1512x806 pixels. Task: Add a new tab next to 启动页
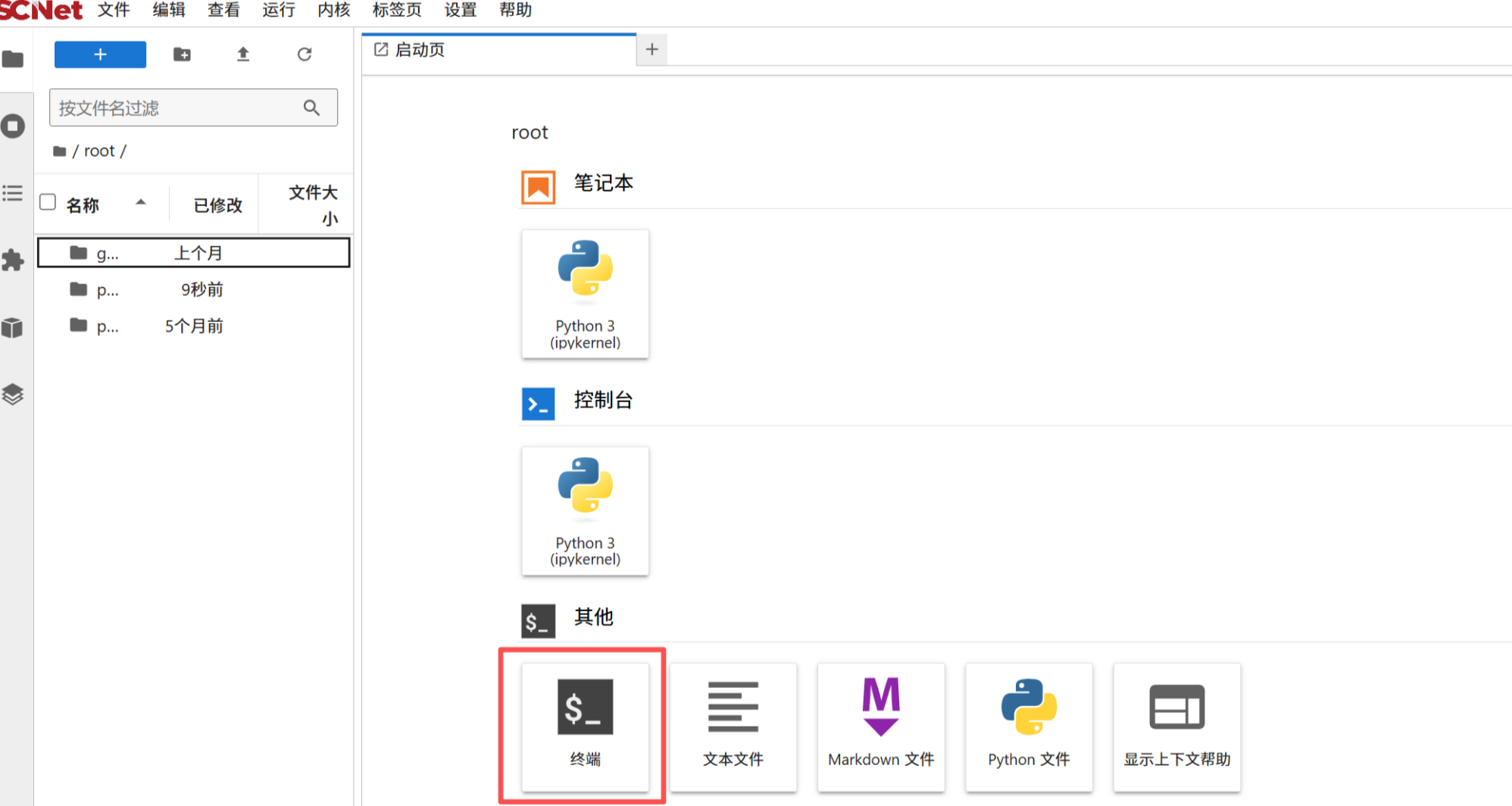click(x=651, y=50)
